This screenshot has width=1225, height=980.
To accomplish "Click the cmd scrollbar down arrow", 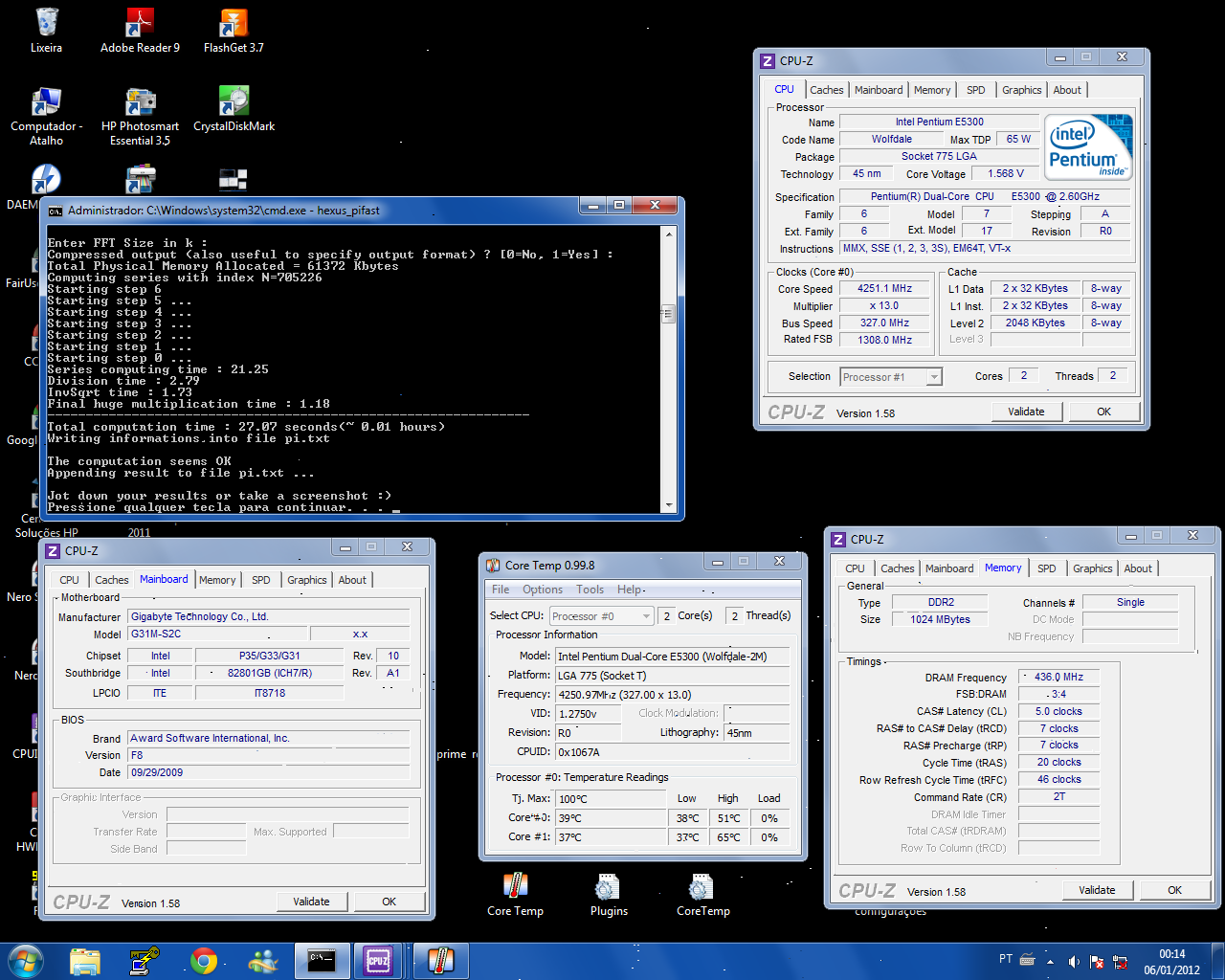I will point(668,505).
